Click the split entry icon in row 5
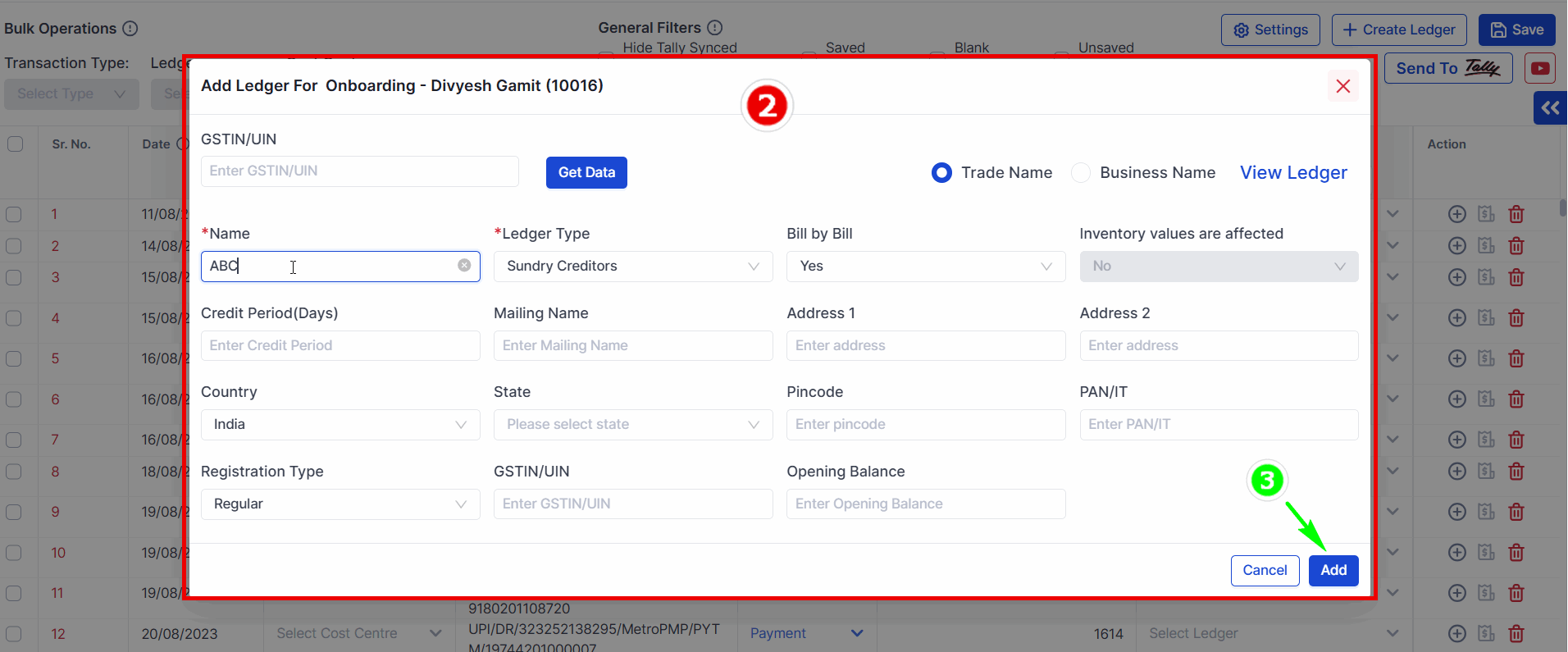 point(1486,358)
